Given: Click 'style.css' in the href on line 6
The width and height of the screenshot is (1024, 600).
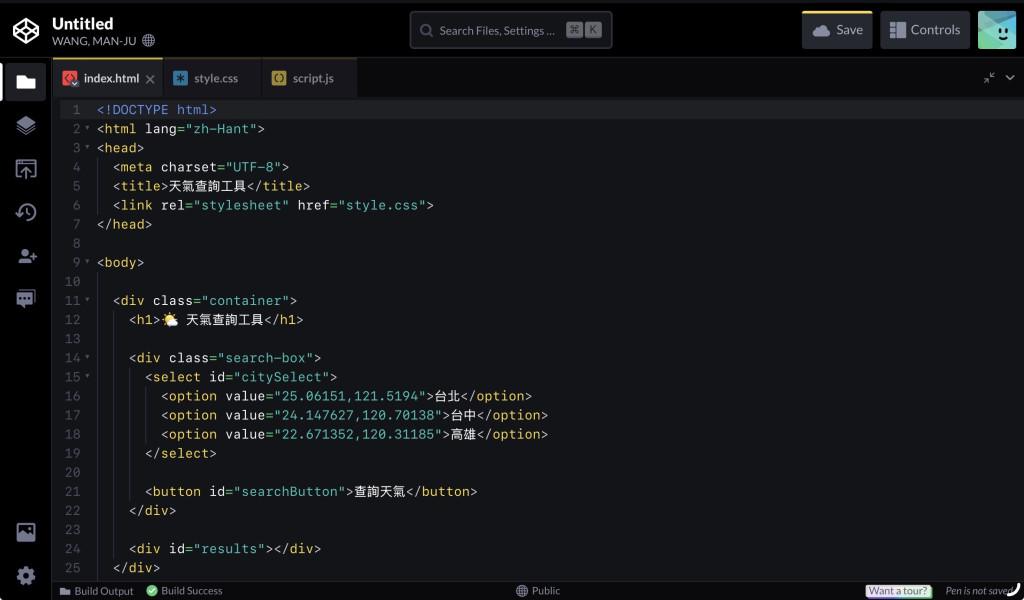Looking at the screenshot, I should coord(381,206).
